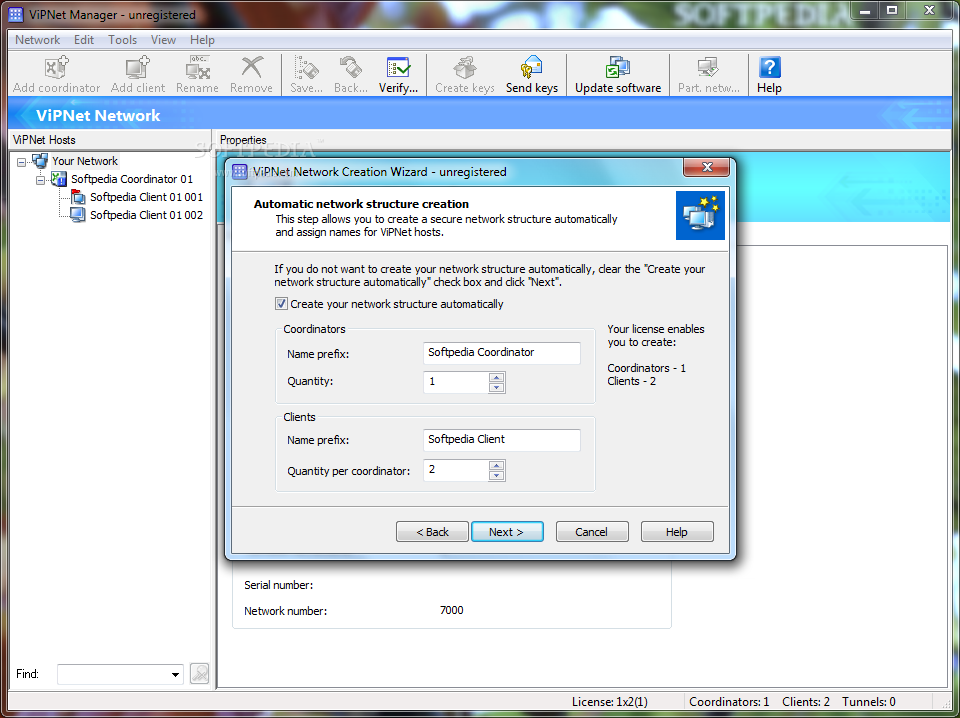Click Softpedia Coordinator 01 node icon
The height and width of the screenshot is (718, 960).
pyautogui.click(x=59, y=179)
